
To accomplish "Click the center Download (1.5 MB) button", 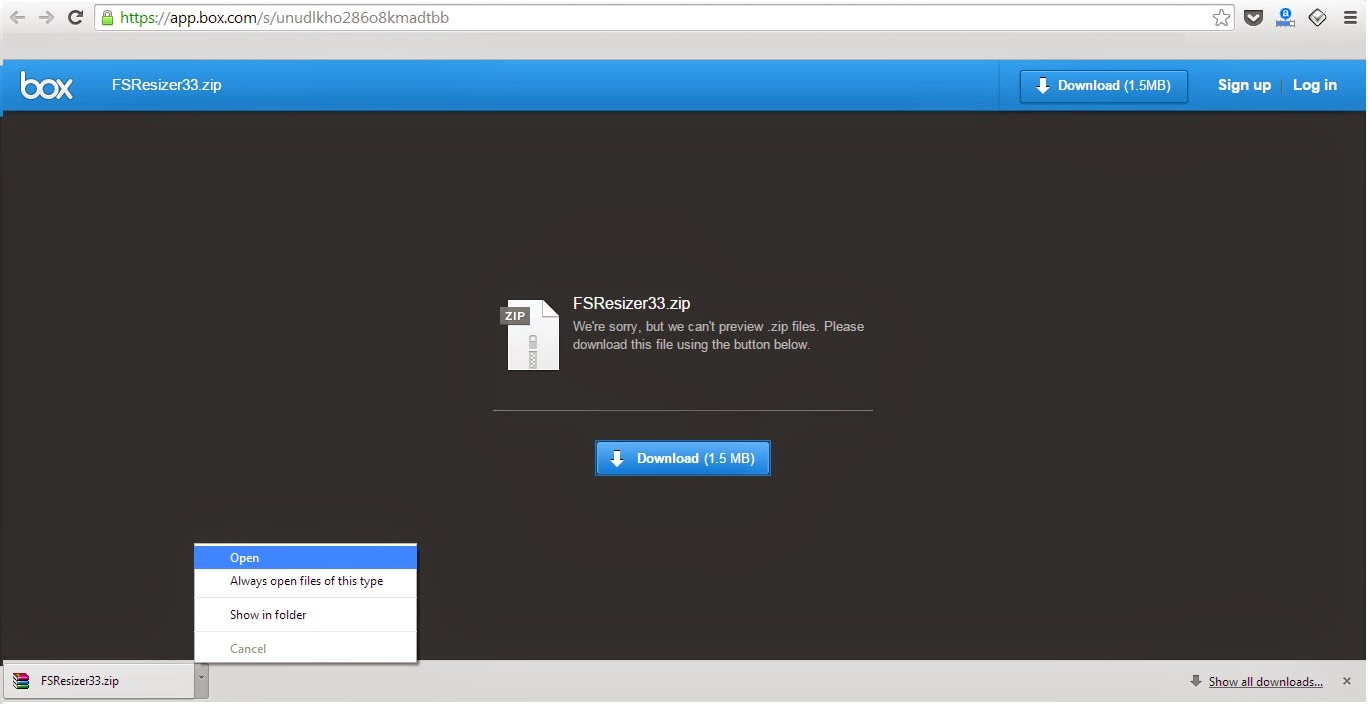I will [x=683, y=458].
